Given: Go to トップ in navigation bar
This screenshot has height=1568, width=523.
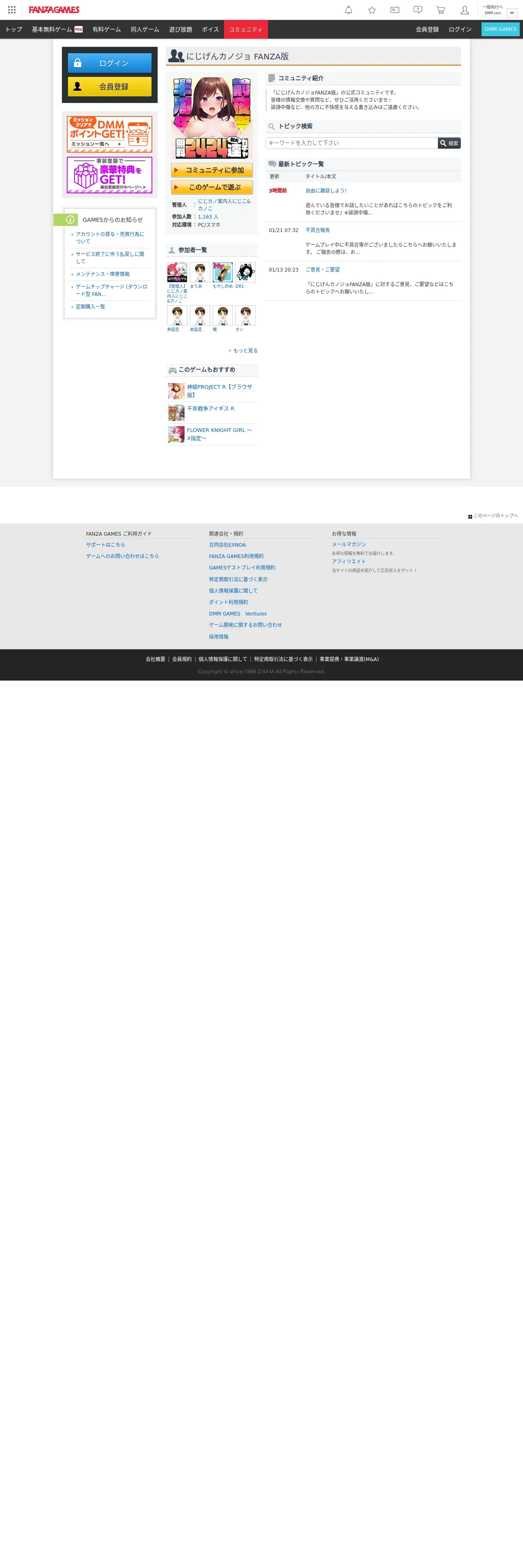Looking at the screenshot, I should [x=13, y=29].
